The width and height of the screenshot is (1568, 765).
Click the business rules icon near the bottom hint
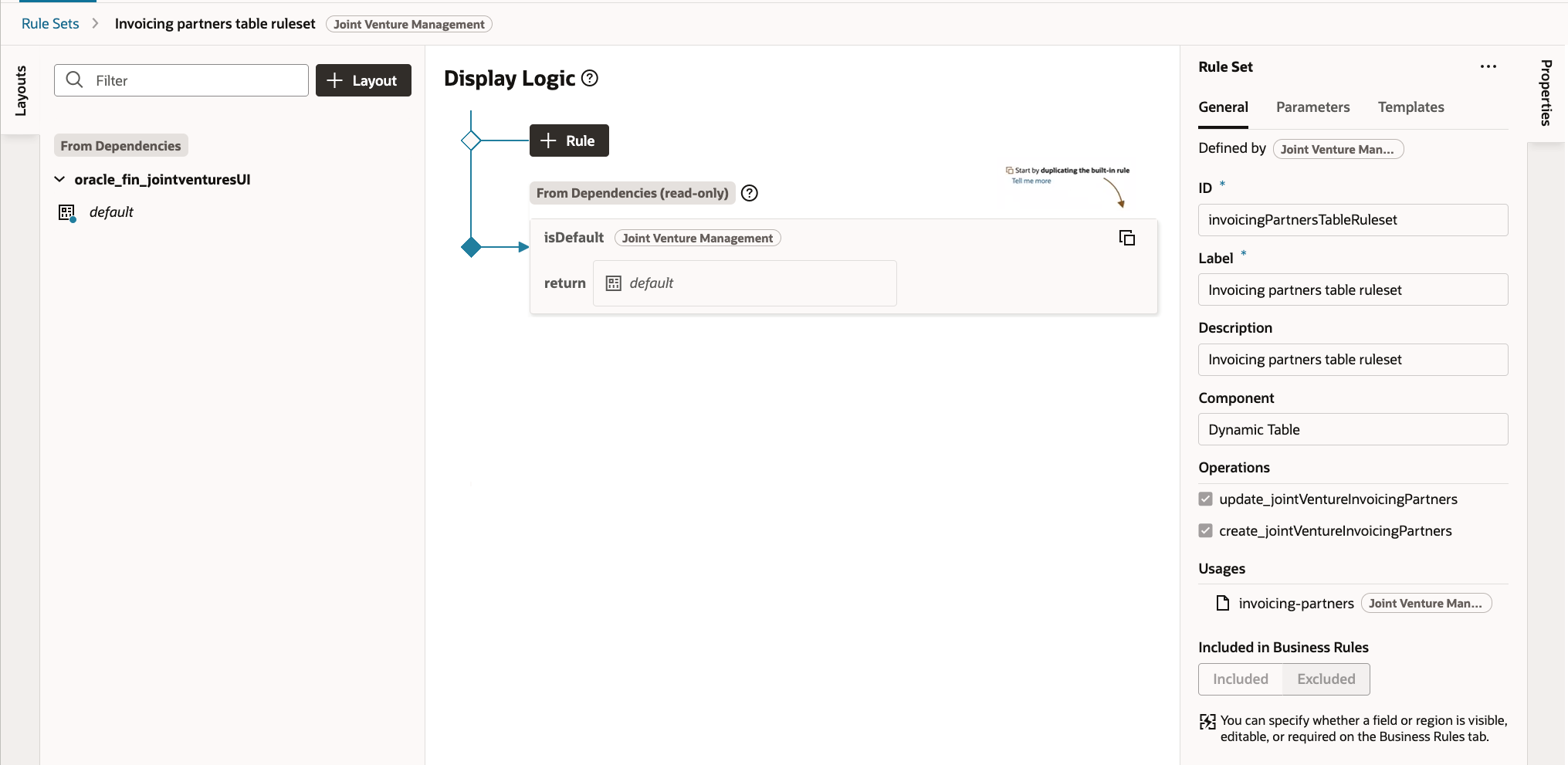point(1208,721)
